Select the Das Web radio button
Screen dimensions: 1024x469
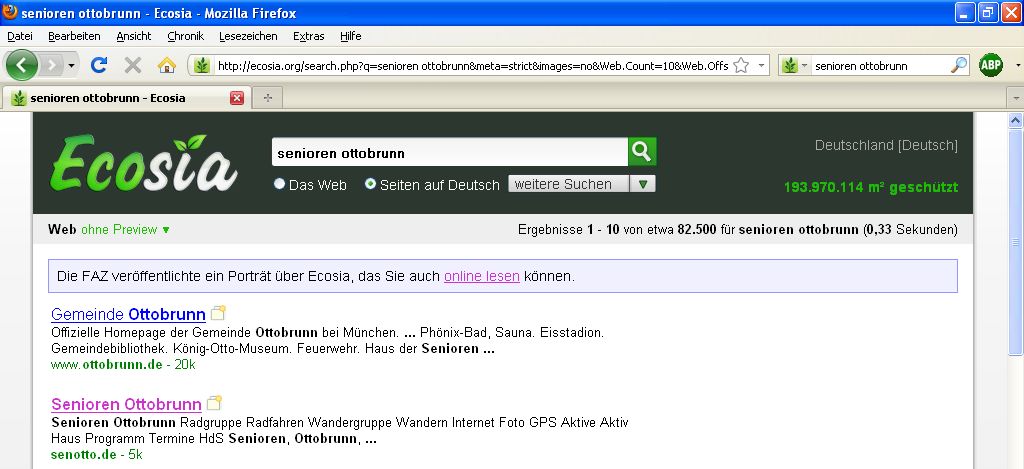[x=280, y=184]
